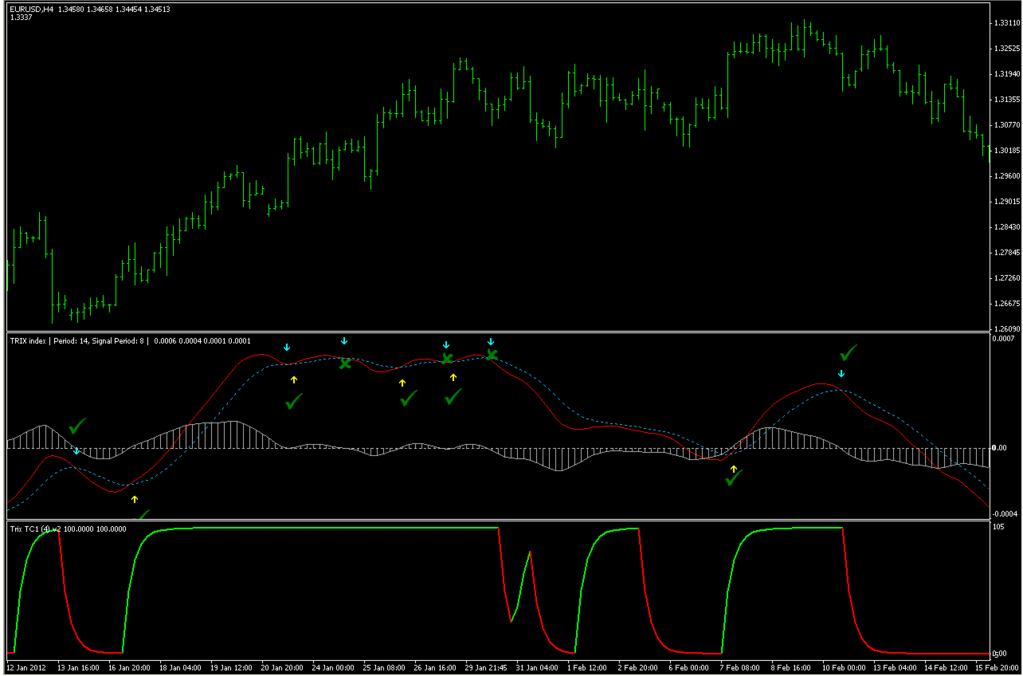This screenshot has width=1023, height=676.
Task: Click the 29 Jan 21:45 time label
Action: click(484, 668)
